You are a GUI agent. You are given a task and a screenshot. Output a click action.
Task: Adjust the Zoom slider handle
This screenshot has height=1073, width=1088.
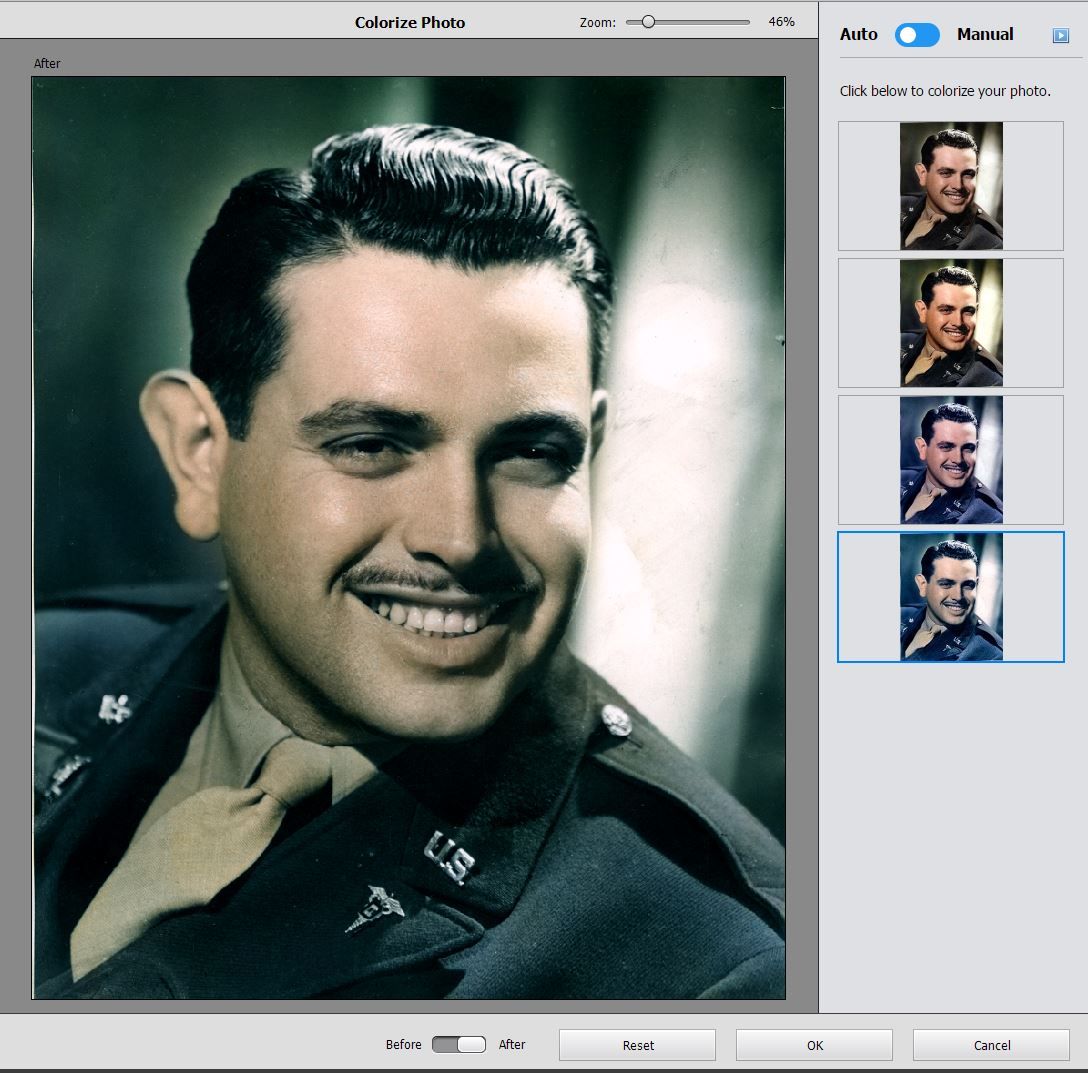pos(649,20)
